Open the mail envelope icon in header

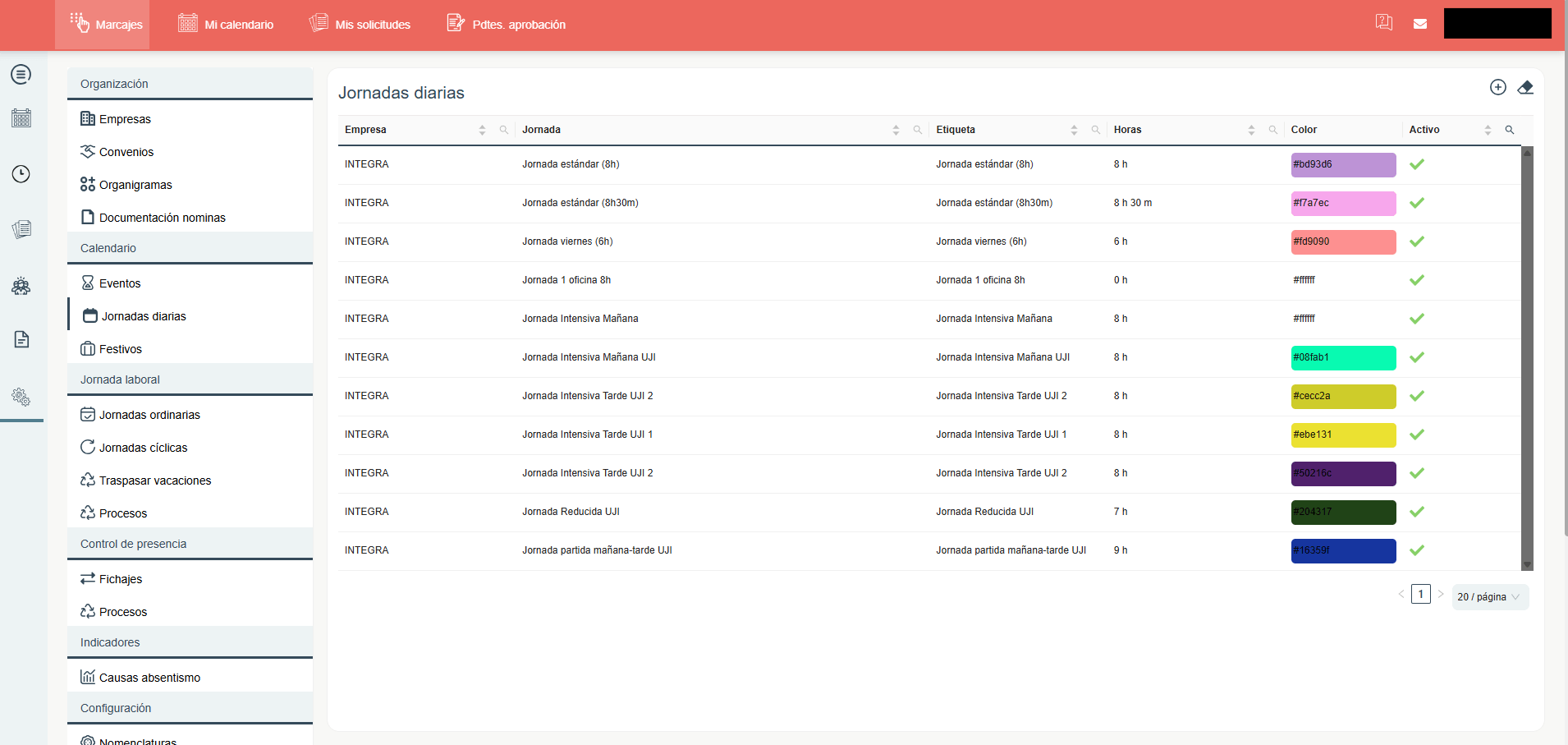1419,24
